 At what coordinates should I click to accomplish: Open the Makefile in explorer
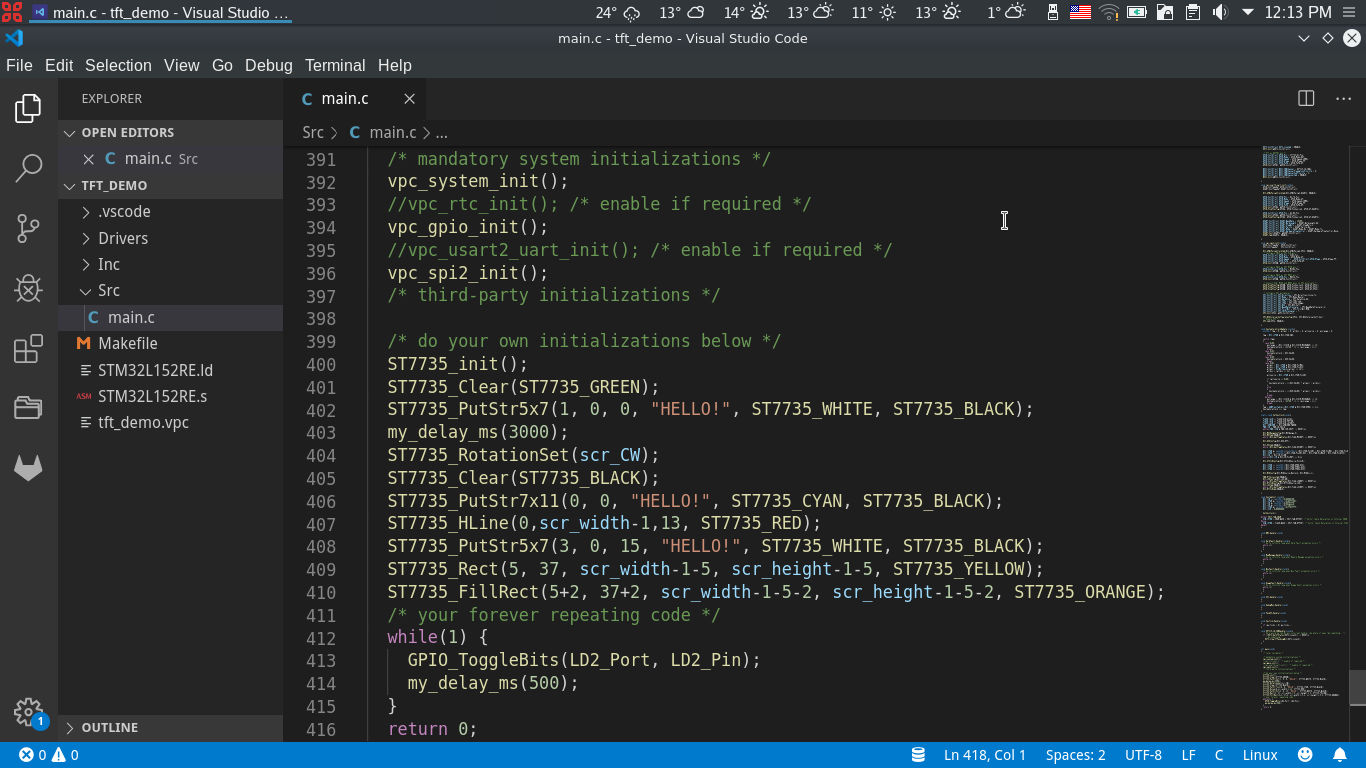coord(128,343)
